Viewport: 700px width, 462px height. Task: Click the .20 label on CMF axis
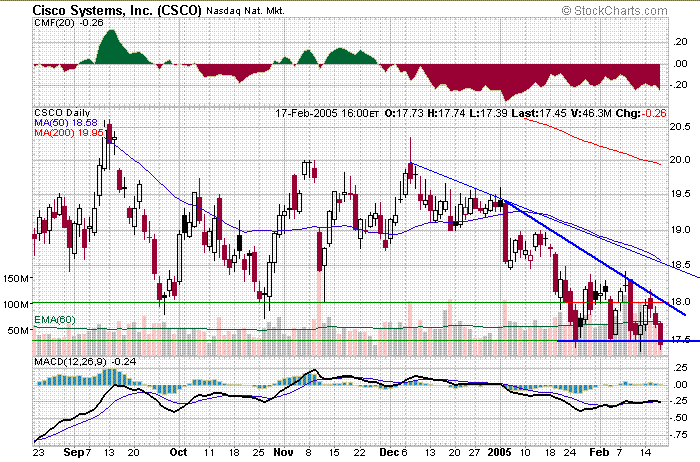tap(680, 42)
